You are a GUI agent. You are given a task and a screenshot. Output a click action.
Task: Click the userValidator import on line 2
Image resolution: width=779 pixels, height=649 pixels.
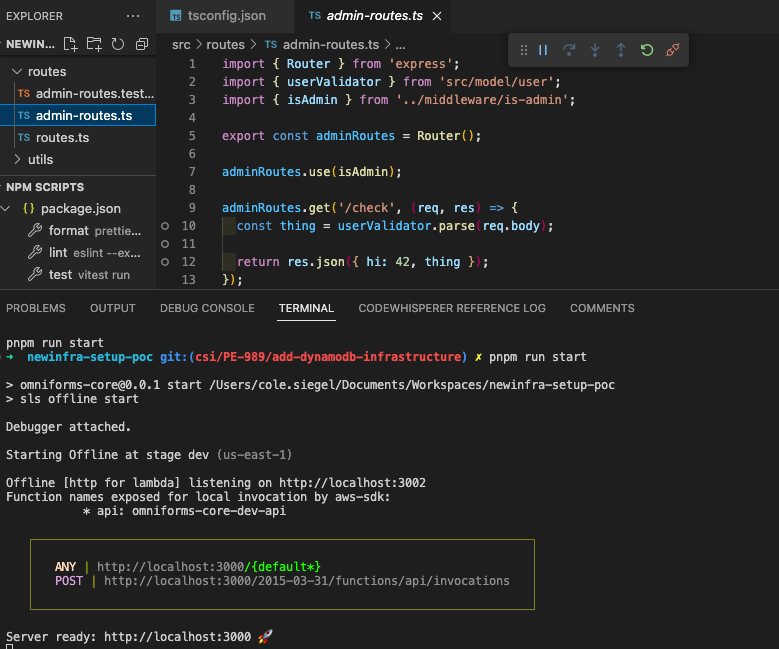click(334, 81)
